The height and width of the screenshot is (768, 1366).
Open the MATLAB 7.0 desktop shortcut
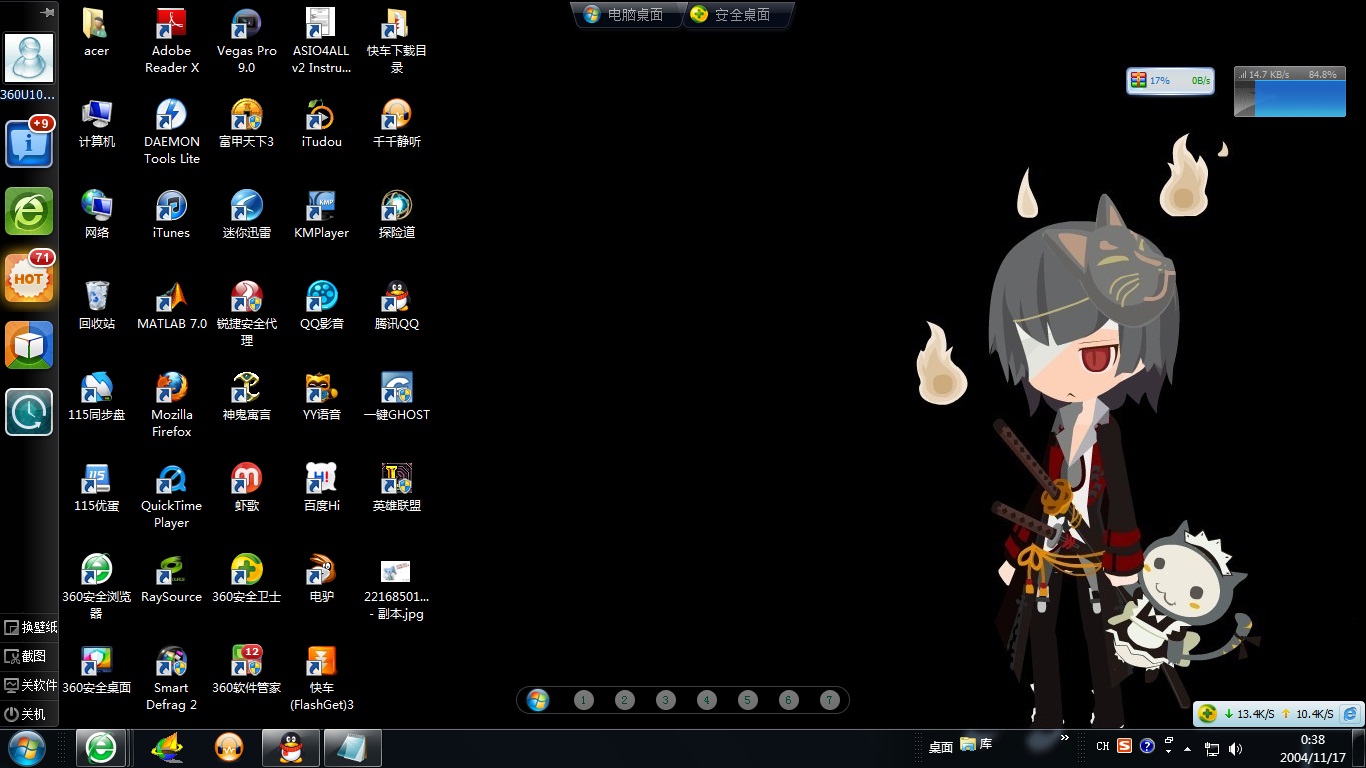[x=171, y=297]
